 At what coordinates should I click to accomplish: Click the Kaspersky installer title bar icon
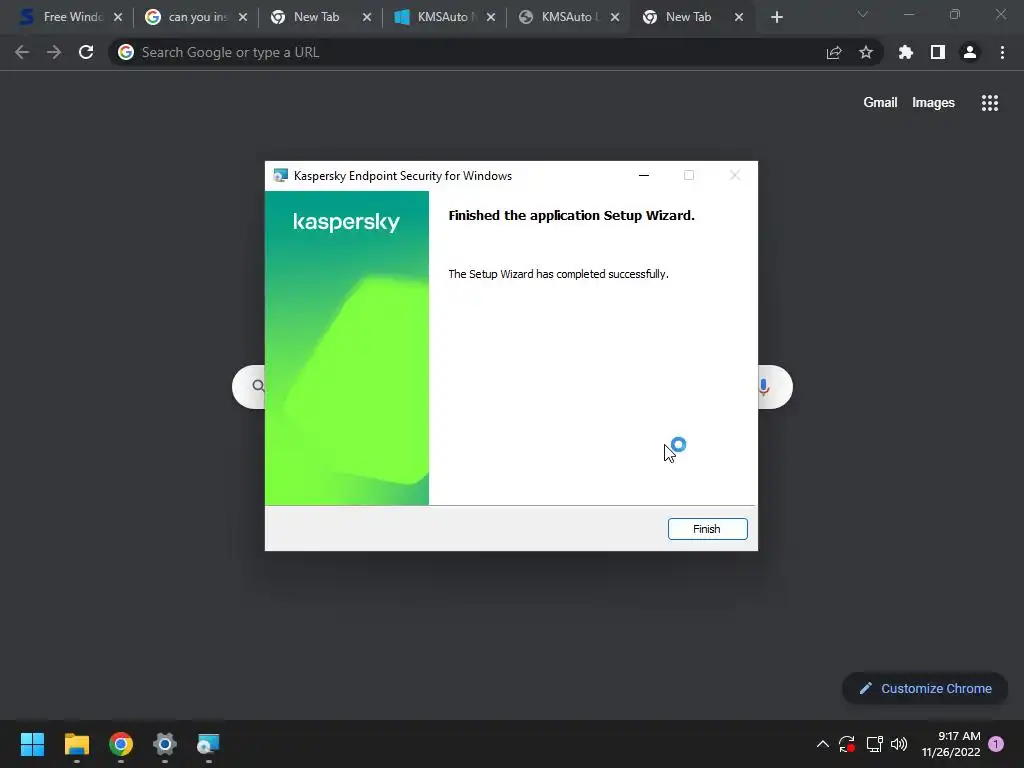click(281, 175)
